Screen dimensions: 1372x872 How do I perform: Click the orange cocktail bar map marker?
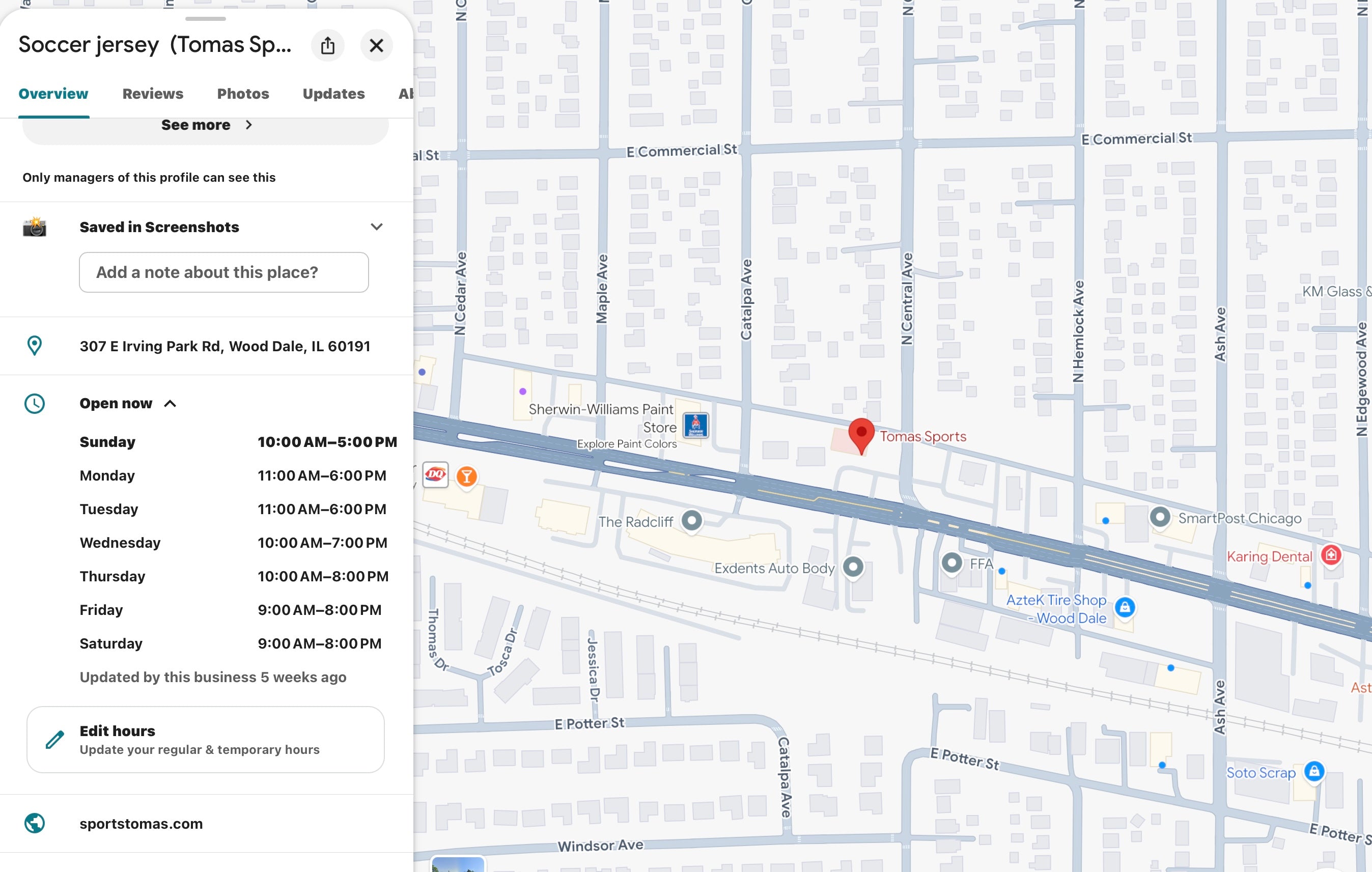click(467, 476)
